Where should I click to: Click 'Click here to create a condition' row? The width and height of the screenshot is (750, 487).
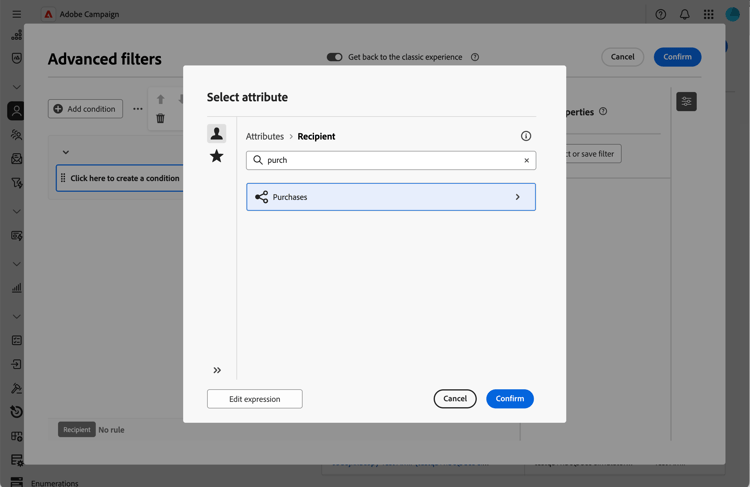coord(120,178)
